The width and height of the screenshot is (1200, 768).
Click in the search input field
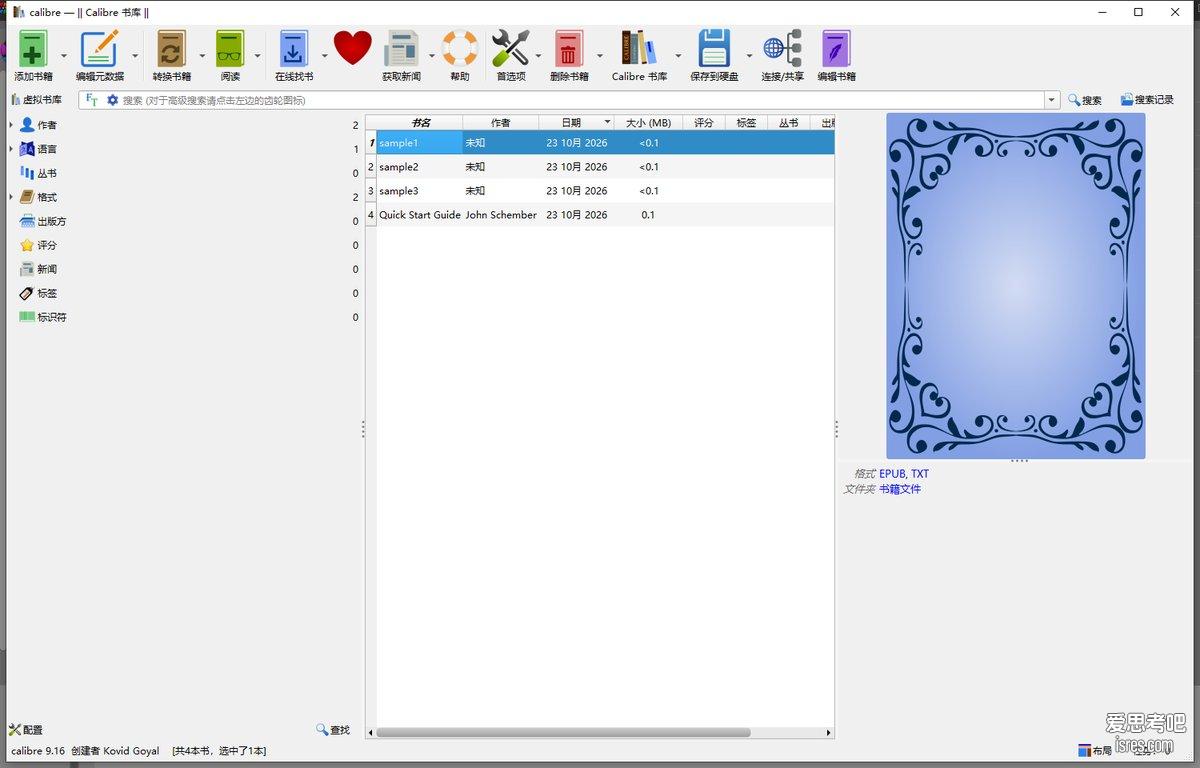point(582,100)
